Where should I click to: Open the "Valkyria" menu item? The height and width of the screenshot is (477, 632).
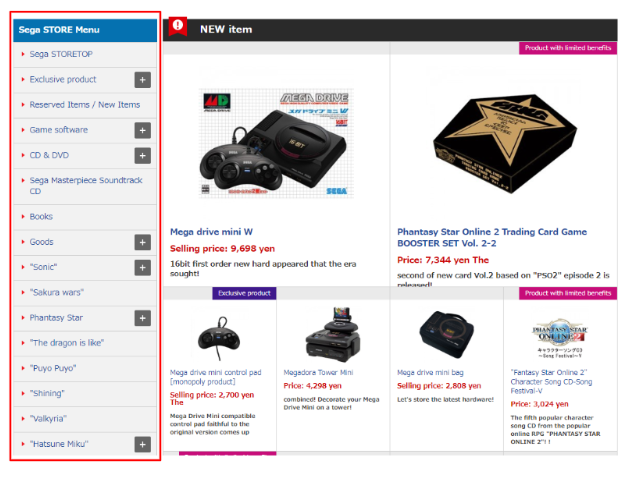[48, 419]
